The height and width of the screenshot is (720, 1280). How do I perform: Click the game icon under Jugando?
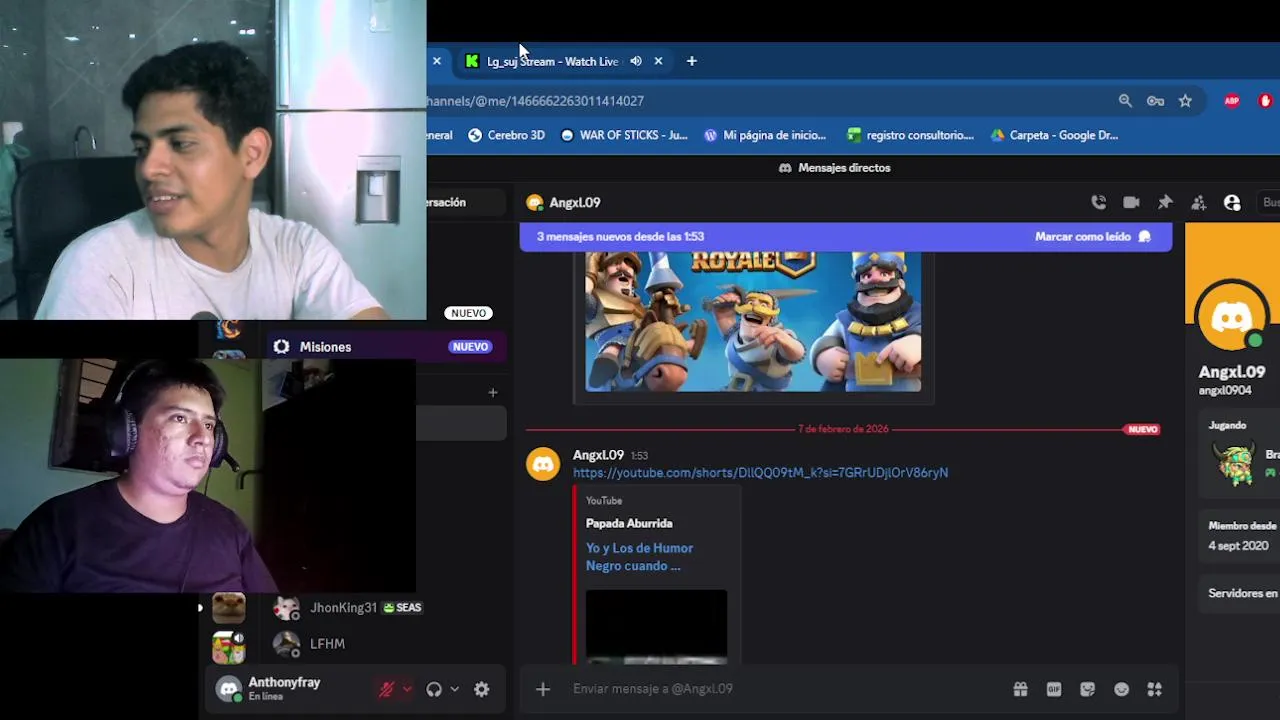(1235, 462)
